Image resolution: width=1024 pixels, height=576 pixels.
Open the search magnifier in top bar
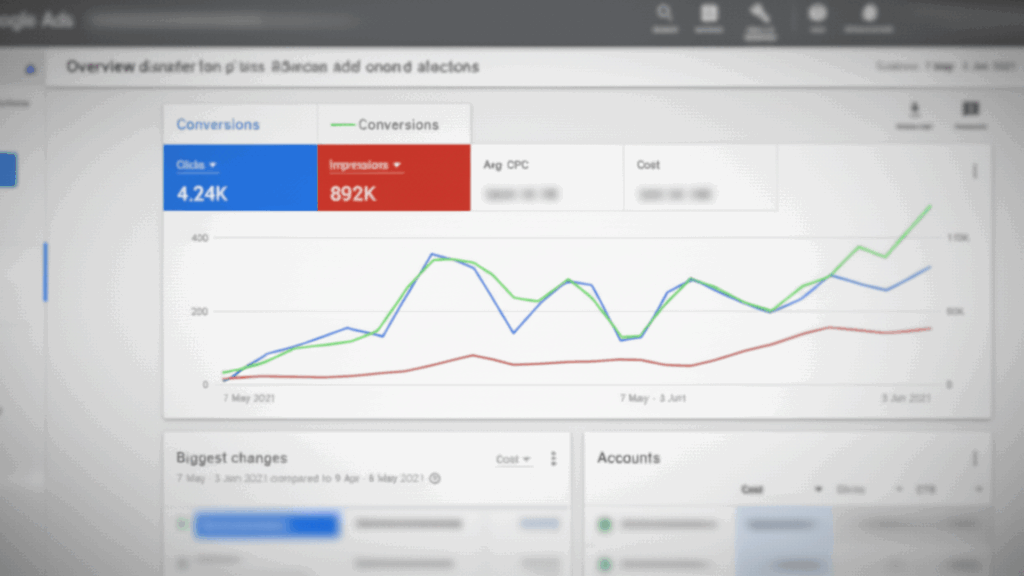pyautogui.click(x=665, y=14)
